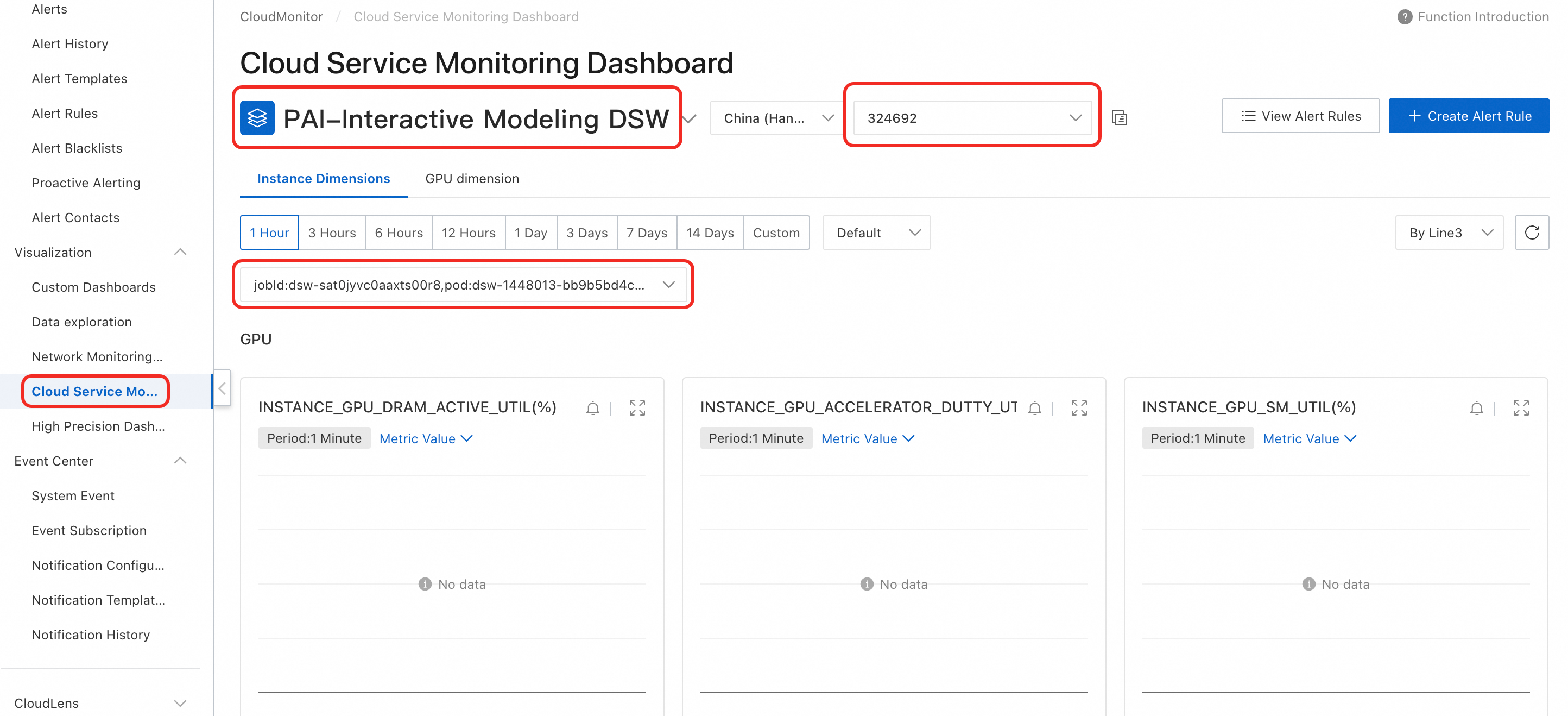Open the 324692 instance dropdown
Screen dimensions: 1568x716
coord(972,118)
